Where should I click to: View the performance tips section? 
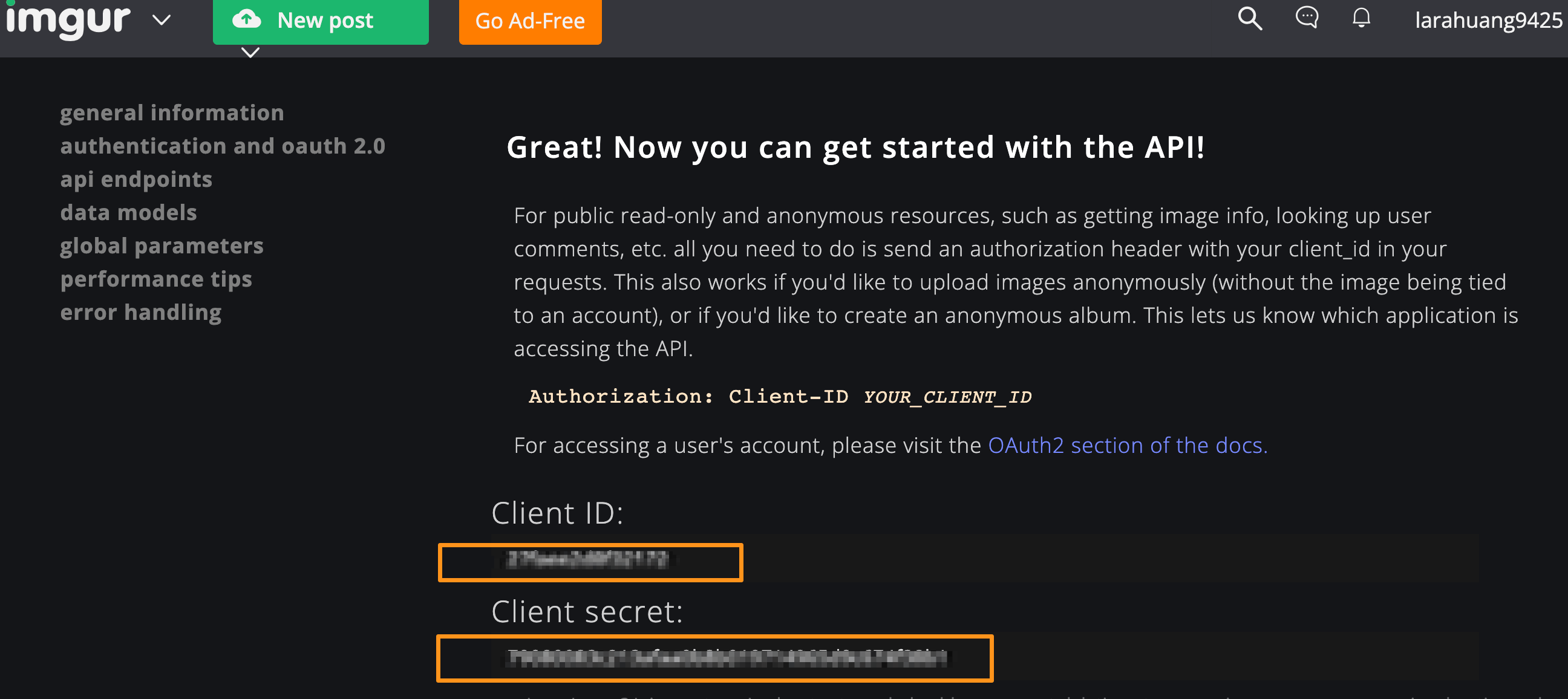156,279
